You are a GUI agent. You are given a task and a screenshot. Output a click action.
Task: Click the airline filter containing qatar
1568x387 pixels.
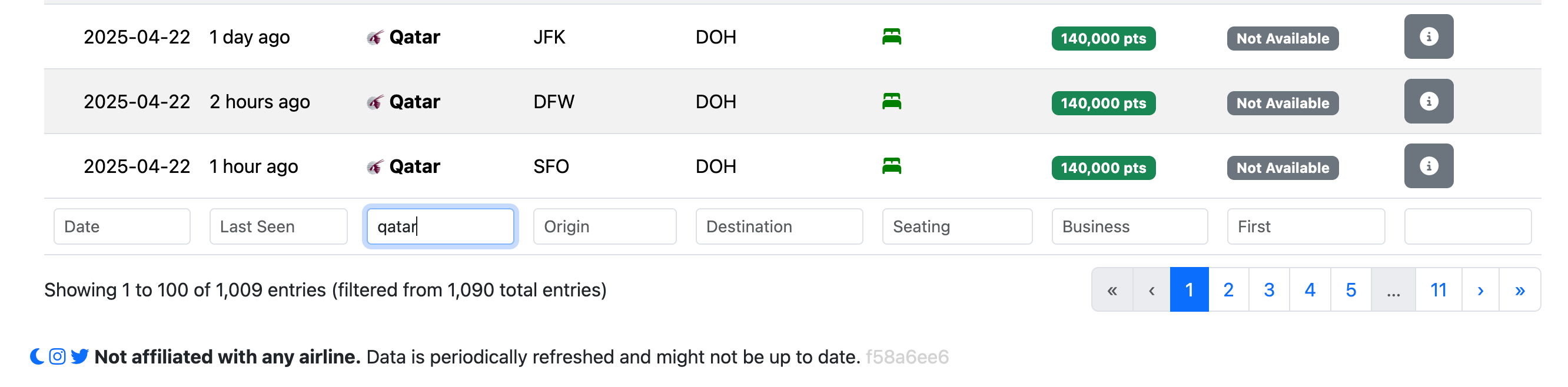(440, 226)
